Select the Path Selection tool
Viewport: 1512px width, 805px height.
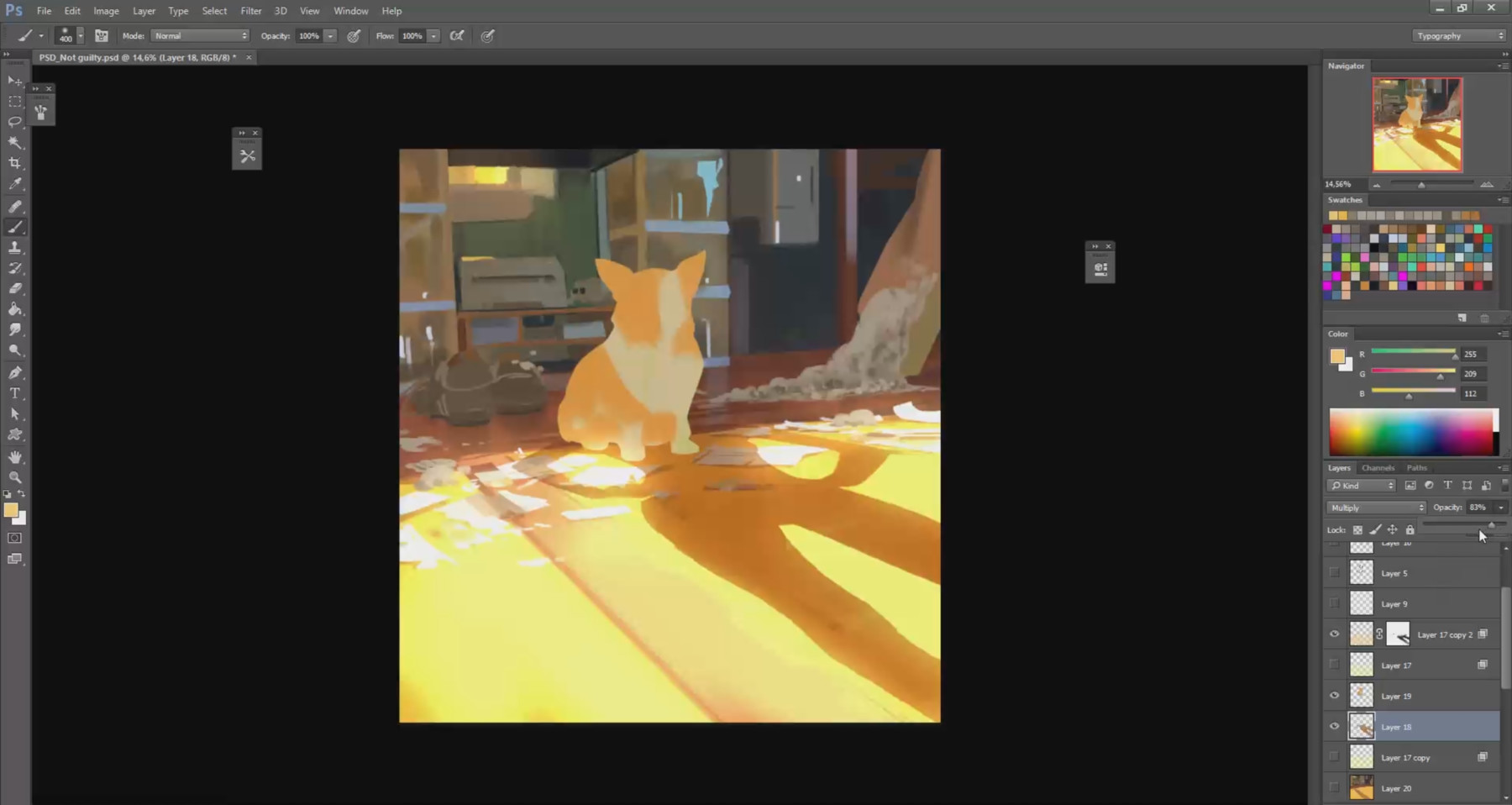15,414
